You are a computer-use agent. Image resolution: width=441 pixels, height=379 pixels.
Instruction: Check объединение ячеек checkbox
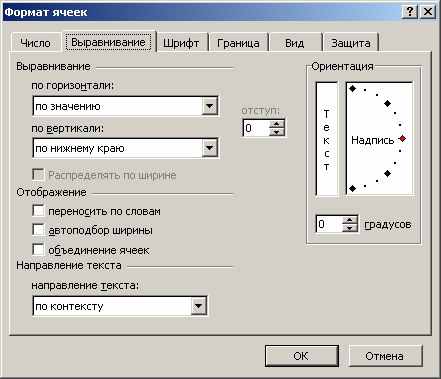click(38, 249)
